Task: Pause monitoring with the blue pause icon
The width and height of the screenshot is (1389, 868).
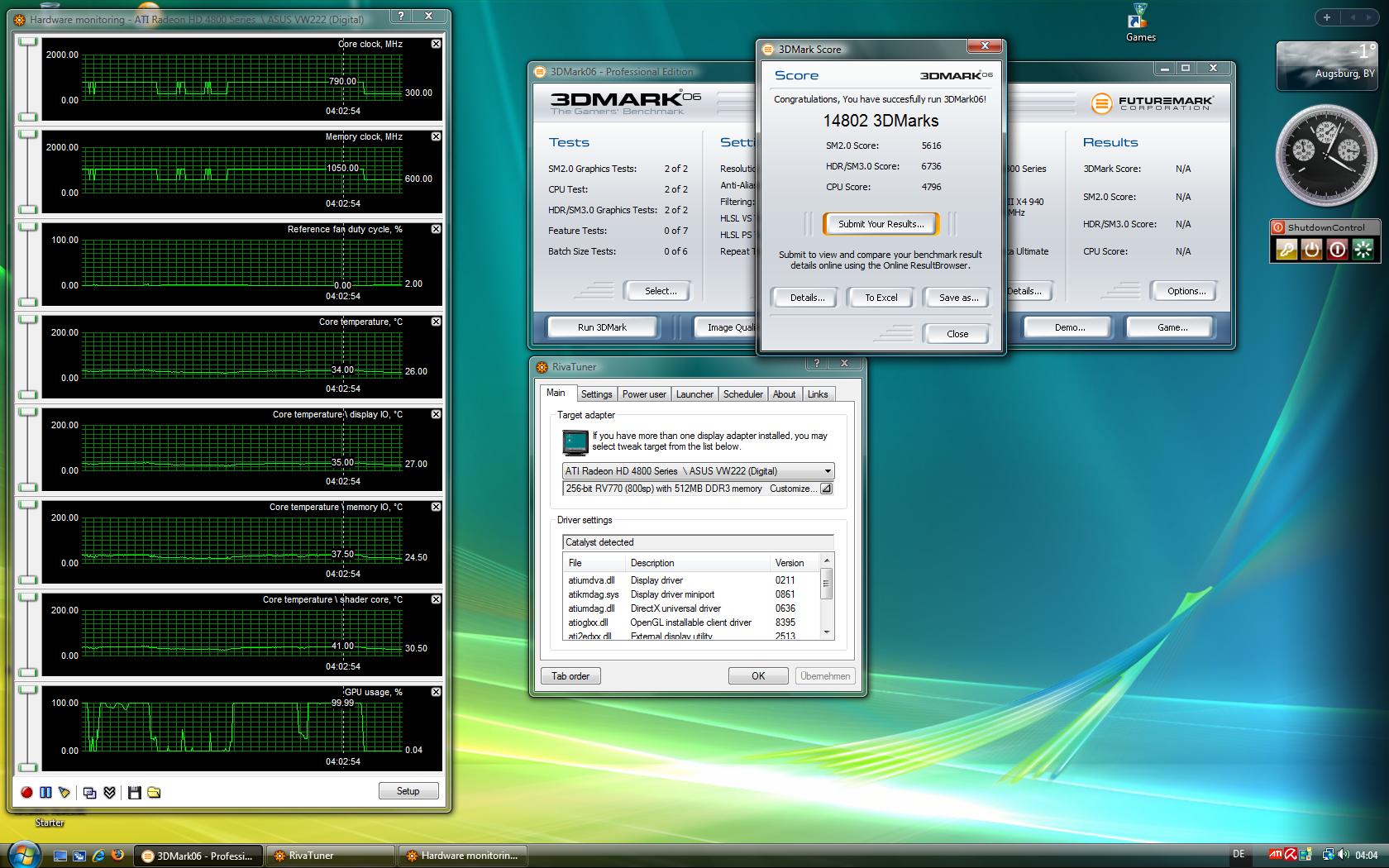Action: pyautogui.click(x=45, y=792)
